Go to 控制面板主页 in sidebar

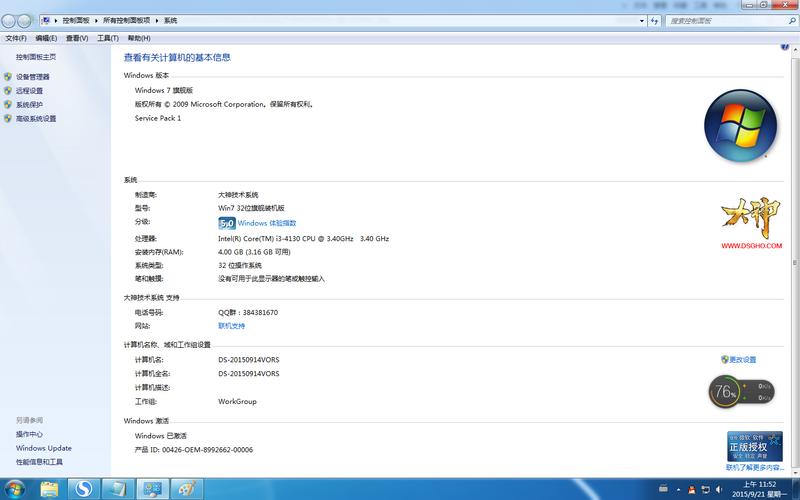pyautogui.click(x=36, y=57)
